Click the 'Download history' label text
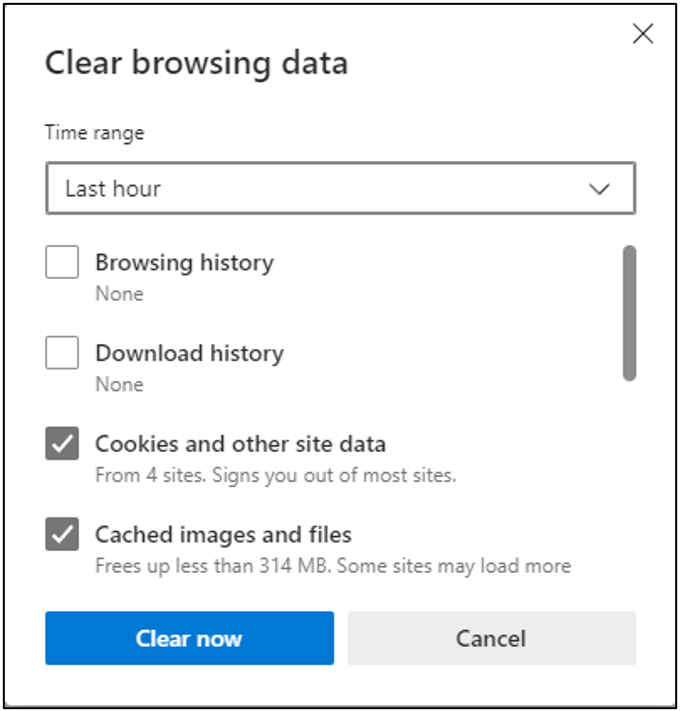Image resolution: width=682 pixels, height=711 pixels. tap(190, 354)
